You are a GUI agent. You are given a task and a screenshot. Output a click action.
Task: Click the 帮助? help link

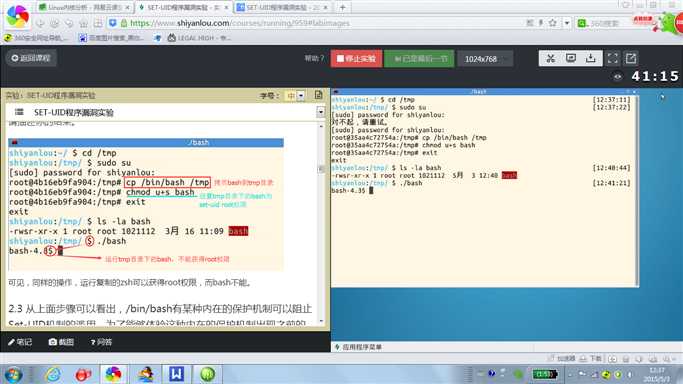(314, 58)
